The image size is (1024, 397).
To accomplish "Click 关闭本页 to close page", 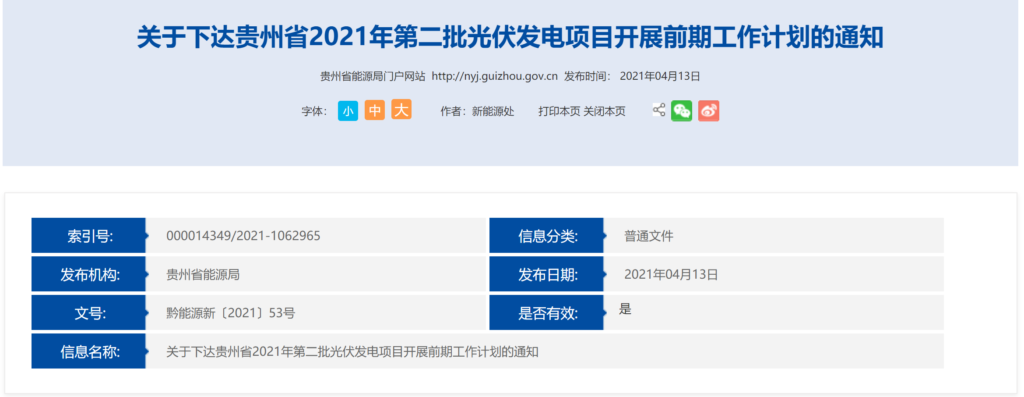I will pyautogui.click(x=604, y=112).
